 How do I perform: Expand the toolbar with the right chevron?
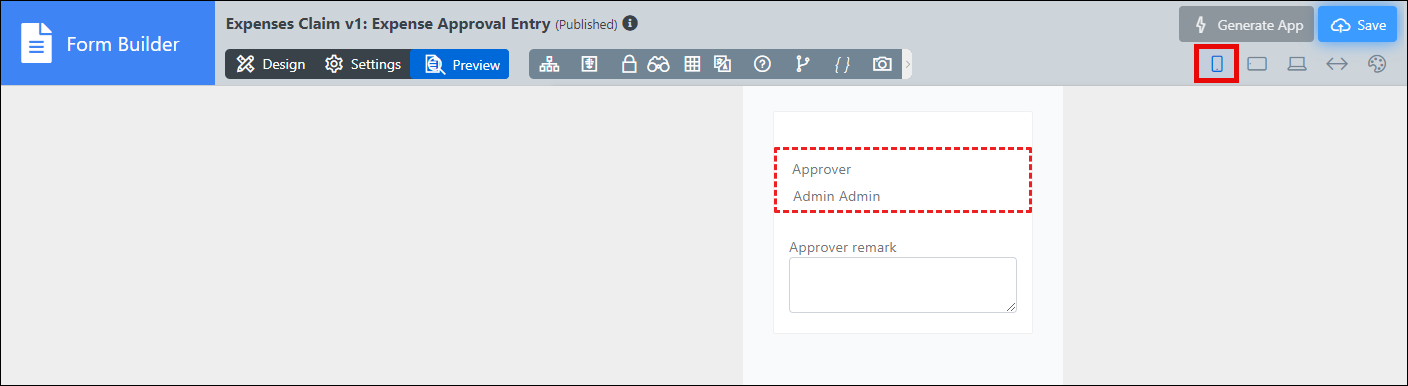(x=907, y=64)
